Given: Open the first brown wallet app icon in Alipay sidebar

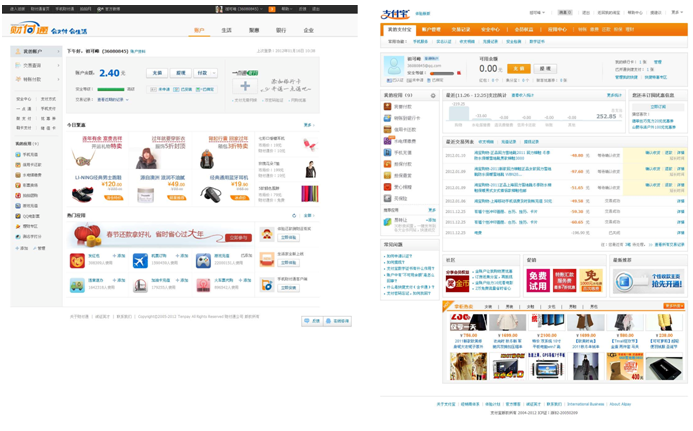Looking at the screenshot, I should (x=388, y=107).
